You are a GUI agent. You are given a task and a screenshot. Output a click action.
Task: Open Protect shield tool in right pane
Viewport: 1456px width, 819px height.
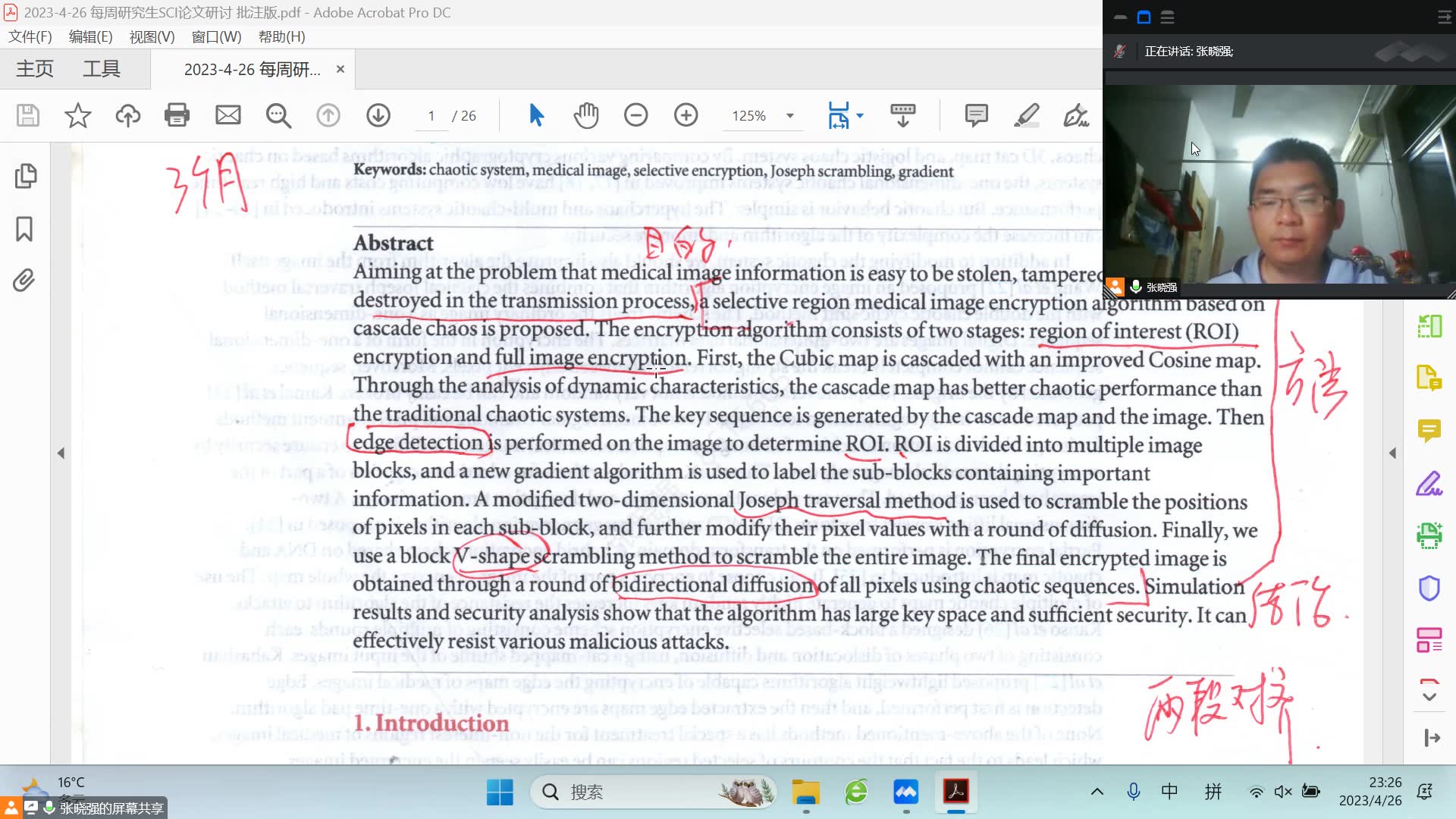[1429, 588]
